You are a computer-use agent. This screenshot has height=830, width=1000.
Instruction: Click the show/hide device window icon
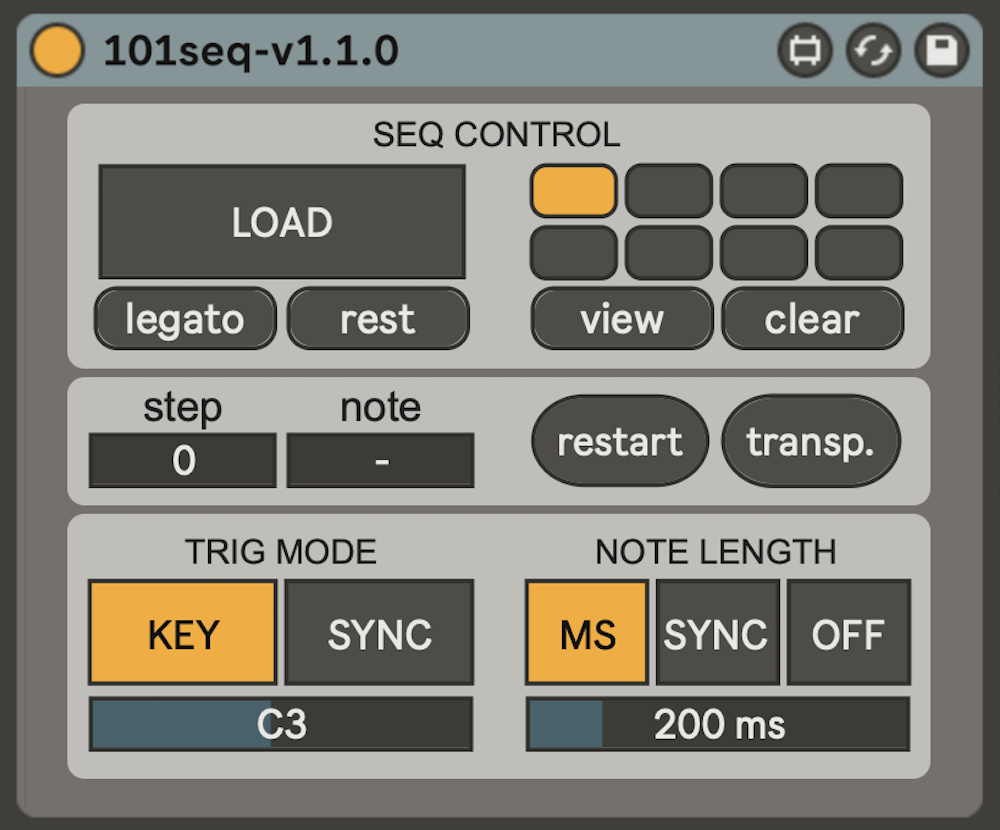(805, 51)
